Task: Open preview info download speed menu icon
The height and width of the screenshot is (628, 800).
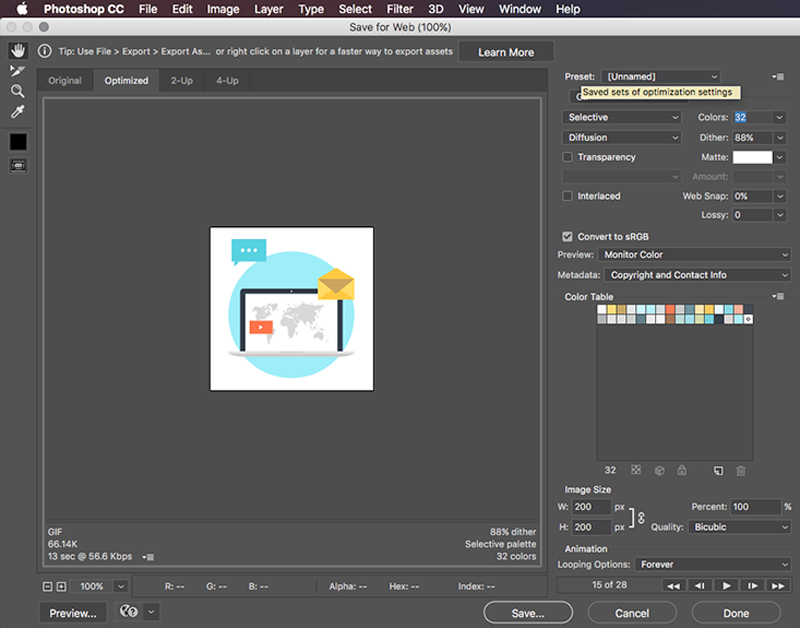Action: (x=148, y=557)
